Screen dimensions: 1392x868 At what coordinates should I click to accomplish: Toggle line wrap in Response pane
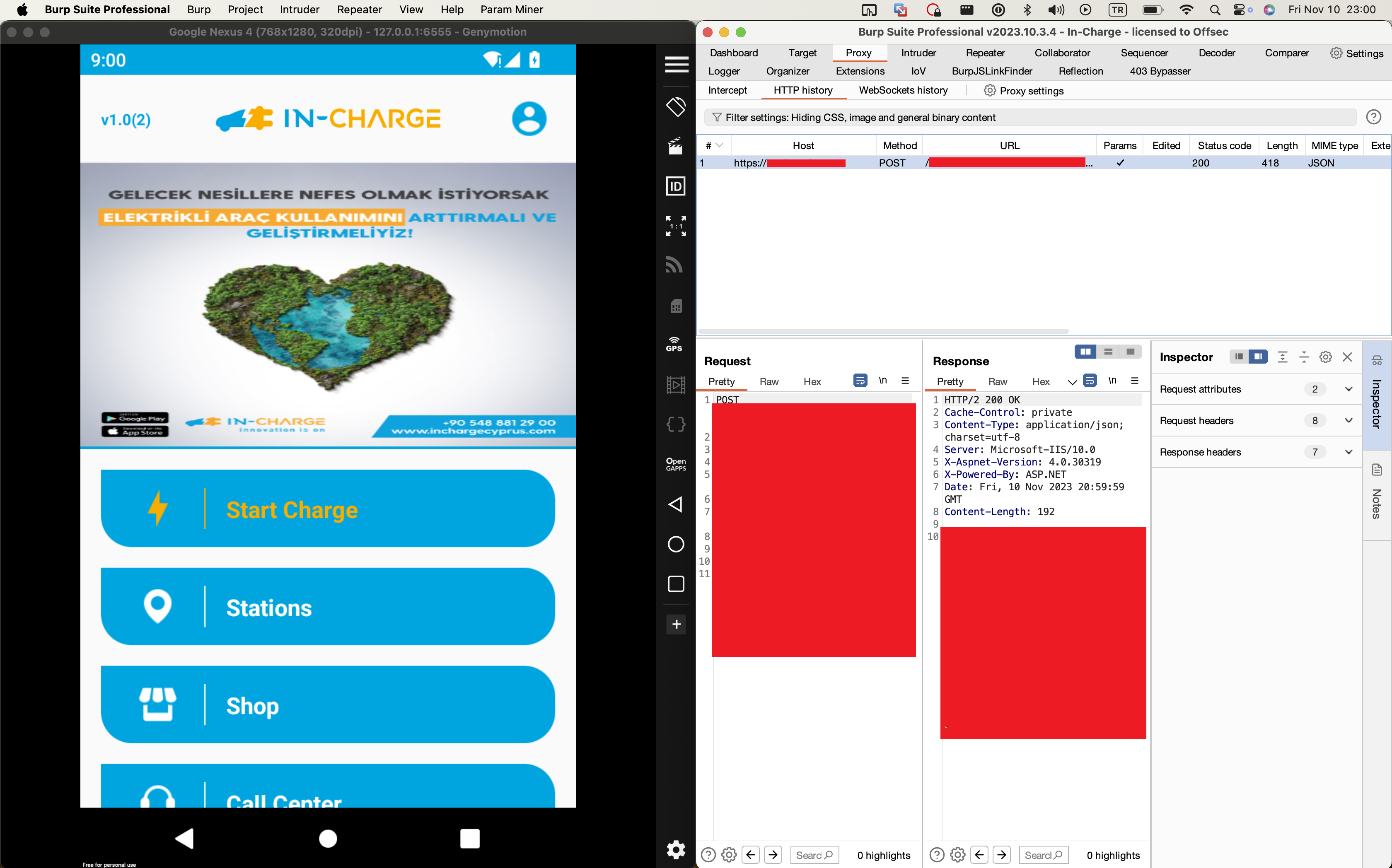pyautogui.click(x=1090, y=381)
